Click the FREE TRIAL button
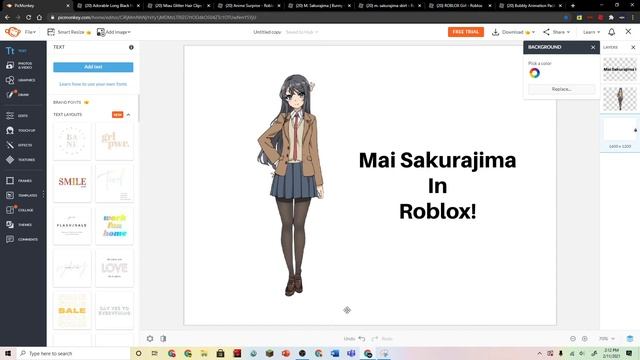Image resolution: width=640 pixels, height=360 pixels. tap(466, 32)
